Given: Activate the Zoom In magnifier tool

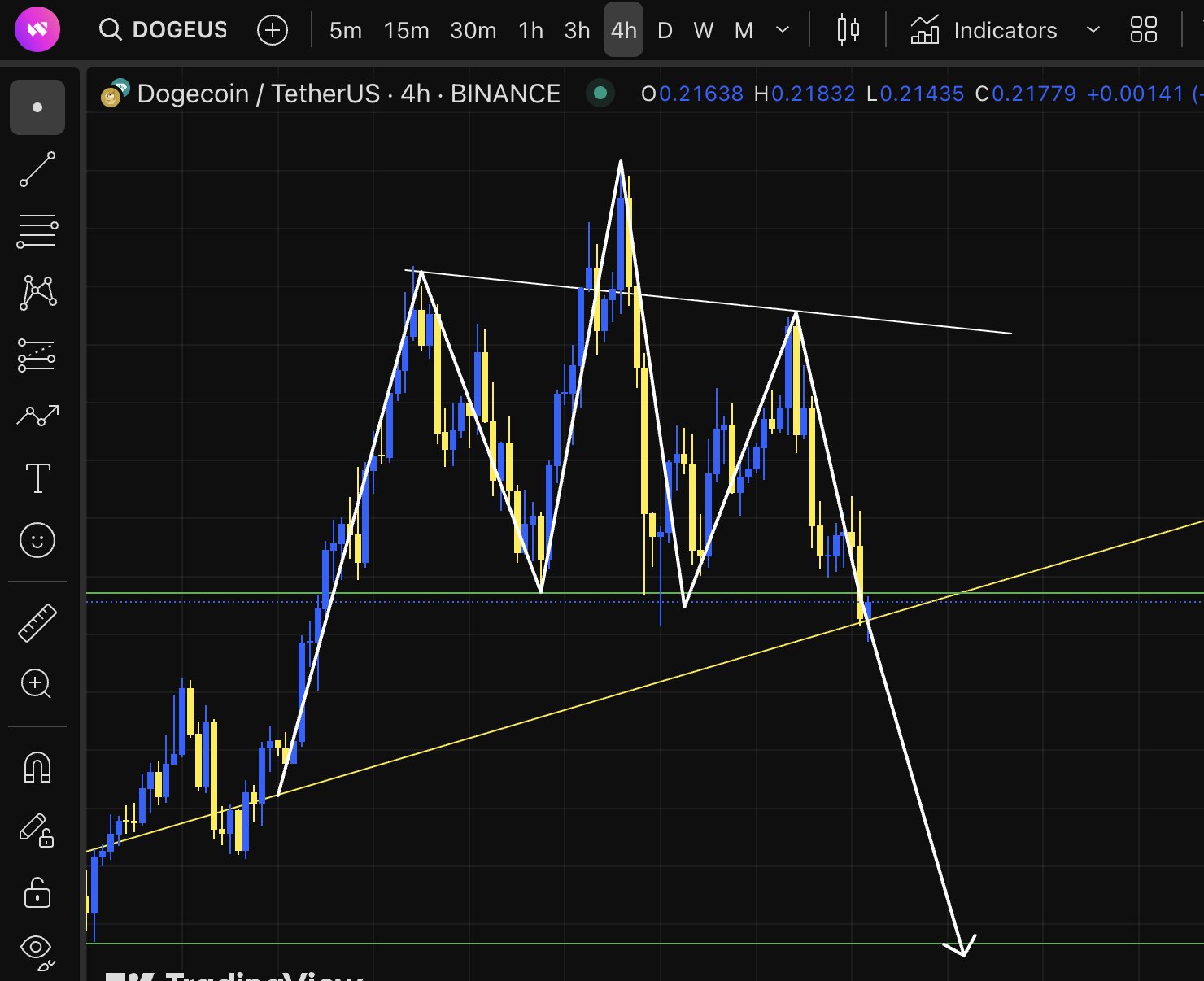Looking at the screenshot, I should 37,684.
